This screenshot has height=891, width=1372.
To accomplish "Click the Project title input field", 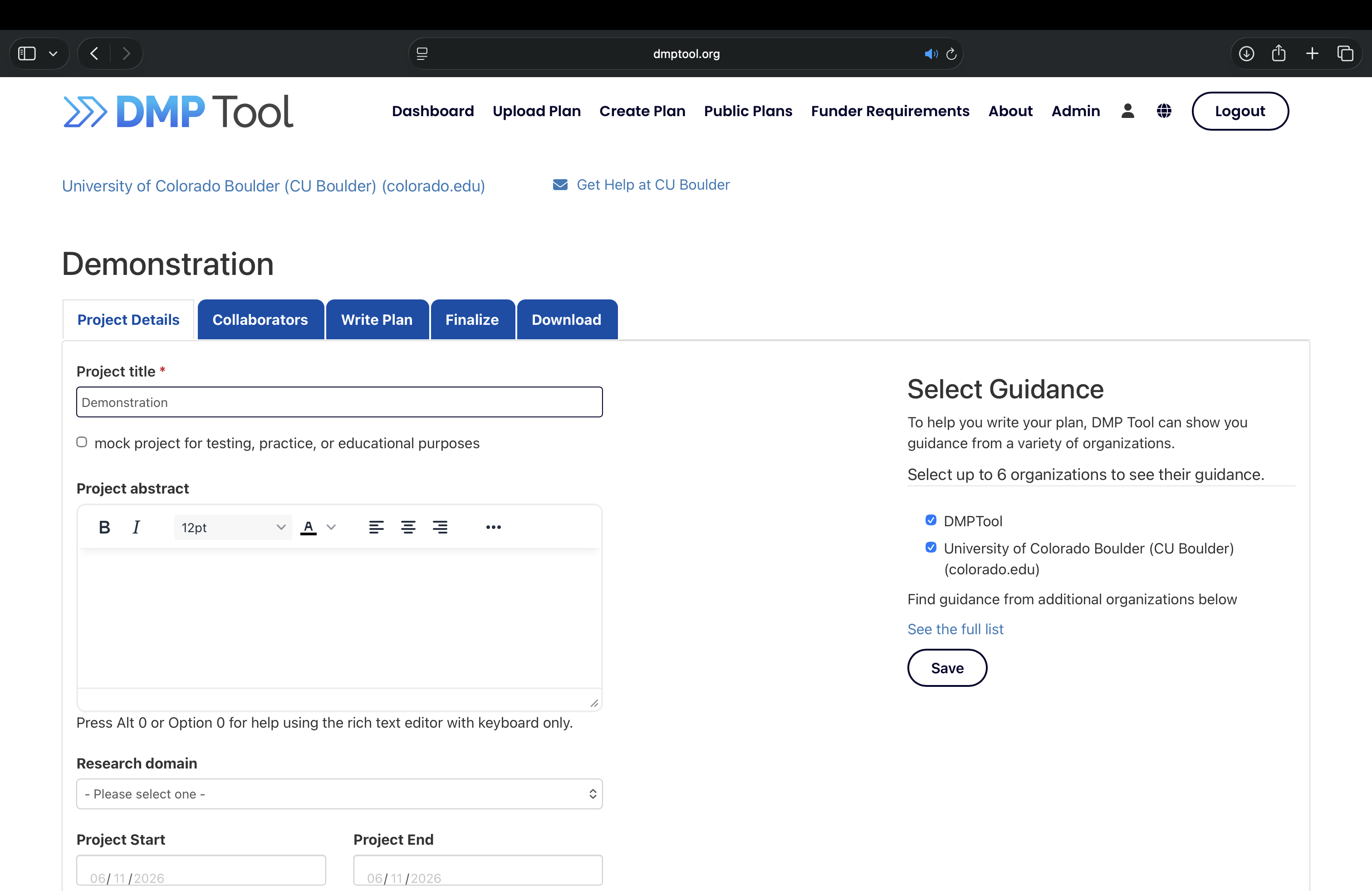I will tap(339, 401).
